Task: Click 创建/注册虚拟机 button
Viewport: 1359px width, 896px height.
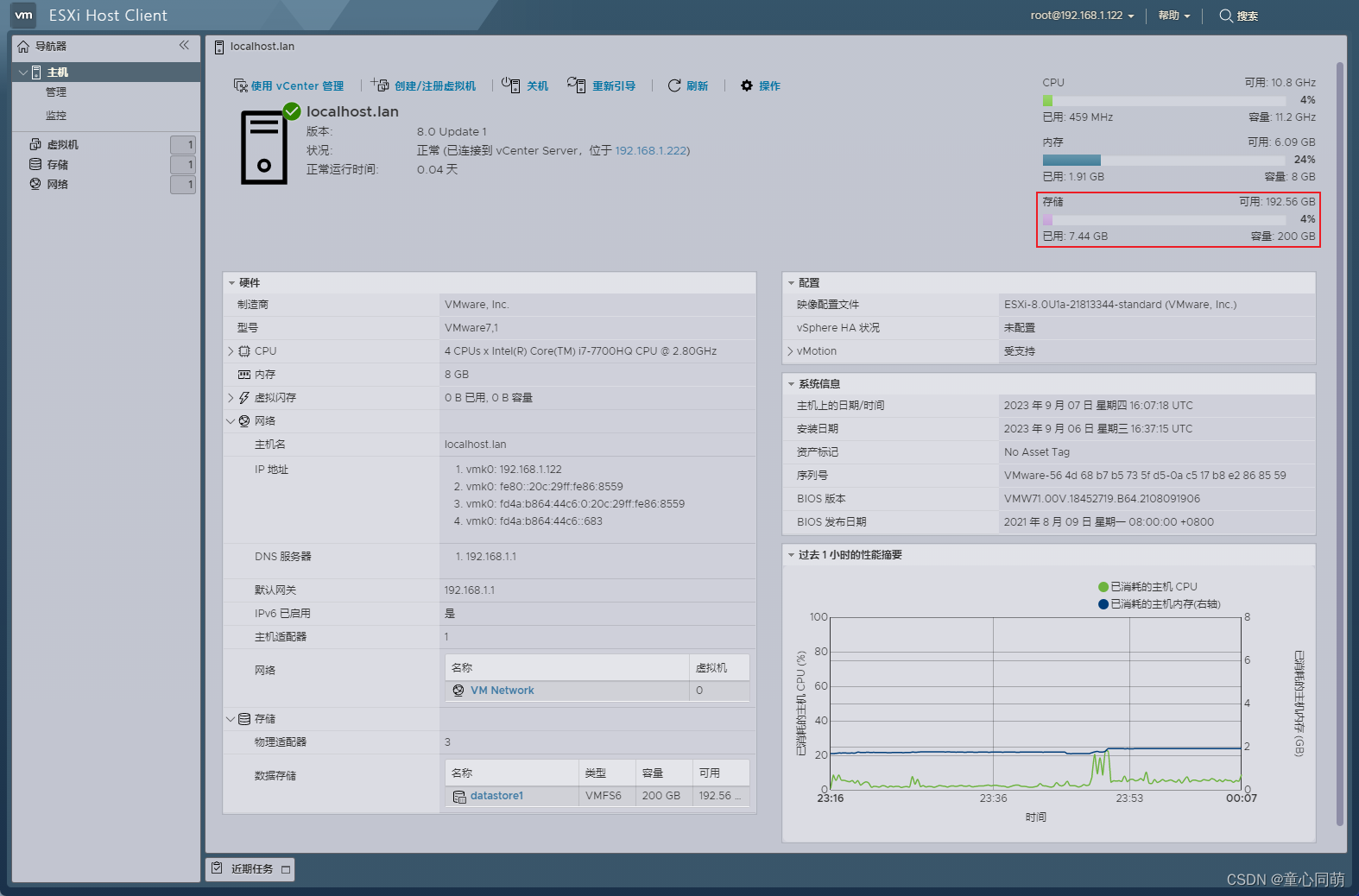Action: (x=423, y=85)
